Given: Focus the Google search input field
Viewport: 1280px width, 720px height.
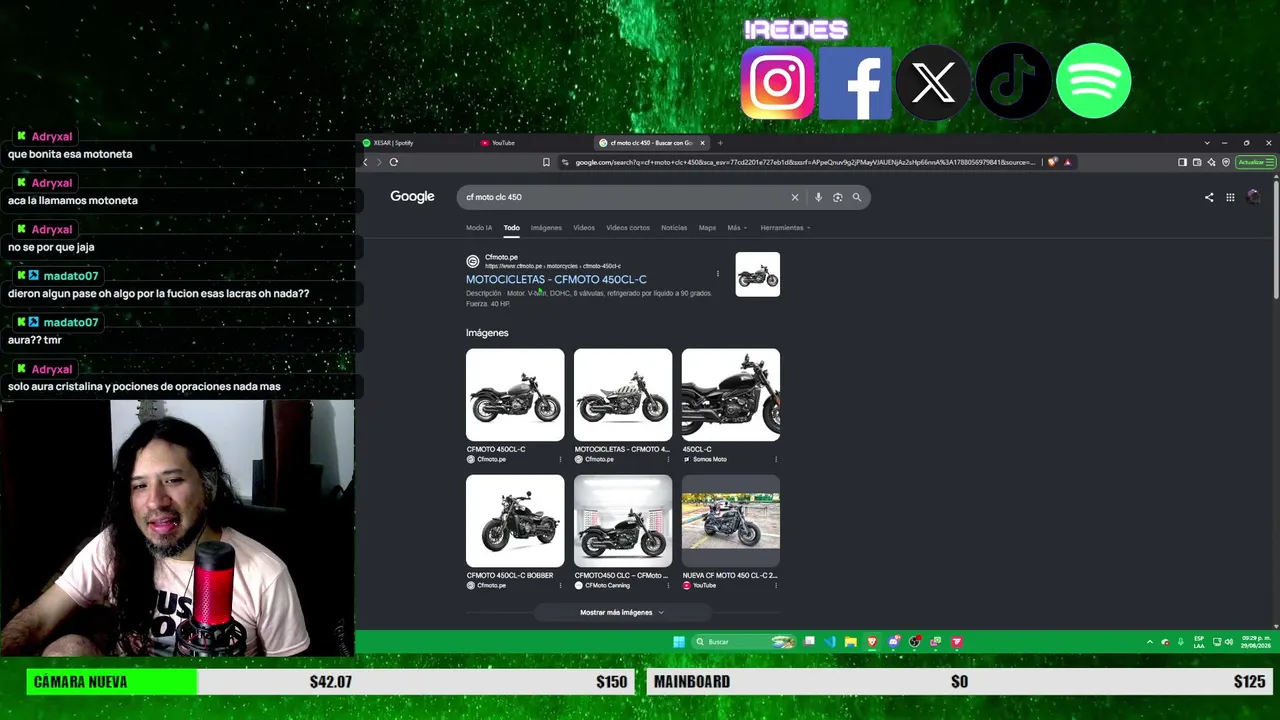Looking at the screenshot, I should coord(625,197).
